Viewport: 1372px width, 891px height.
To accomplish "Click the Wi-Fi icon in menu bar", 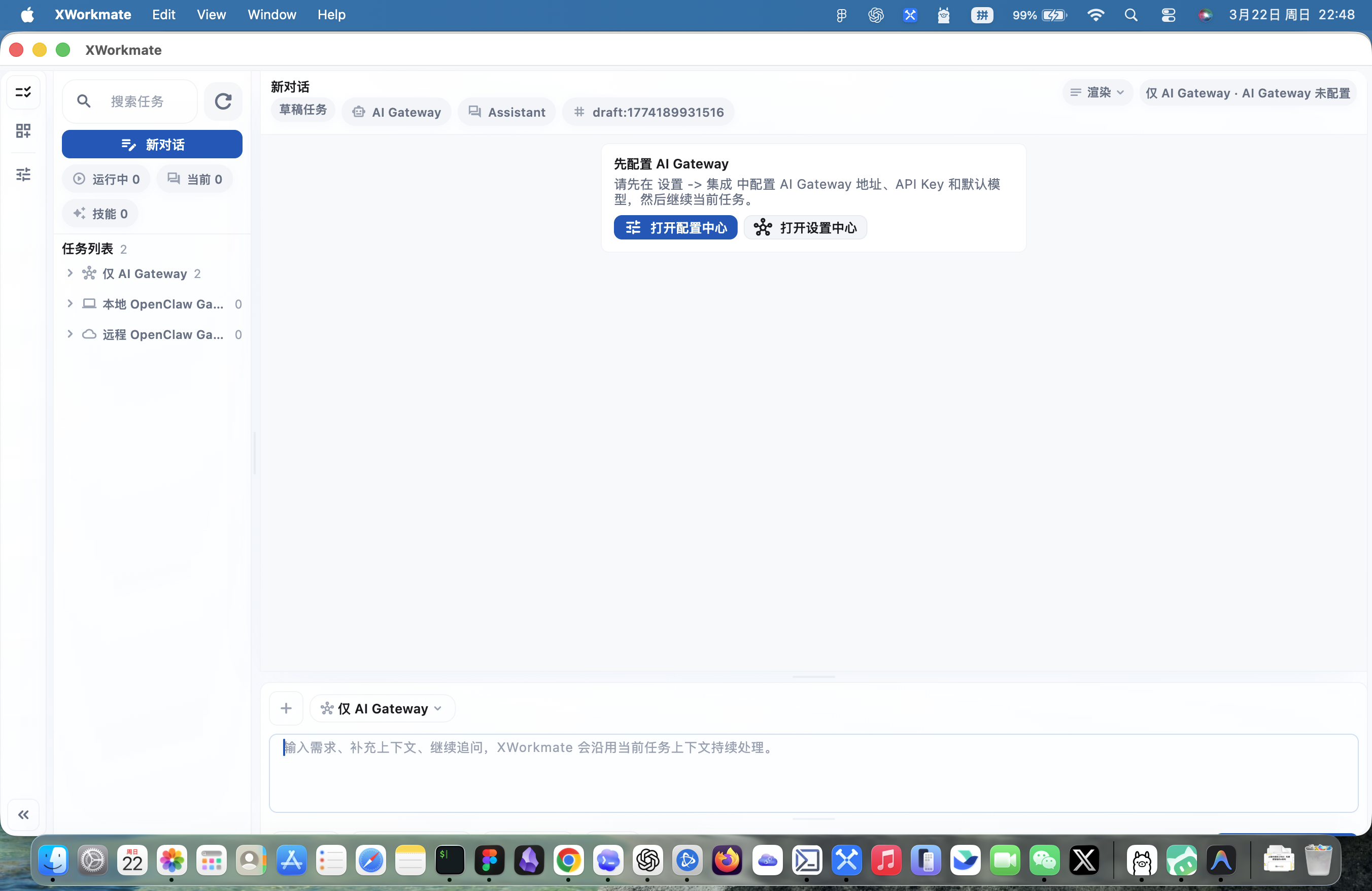I will pos(1095,15).
